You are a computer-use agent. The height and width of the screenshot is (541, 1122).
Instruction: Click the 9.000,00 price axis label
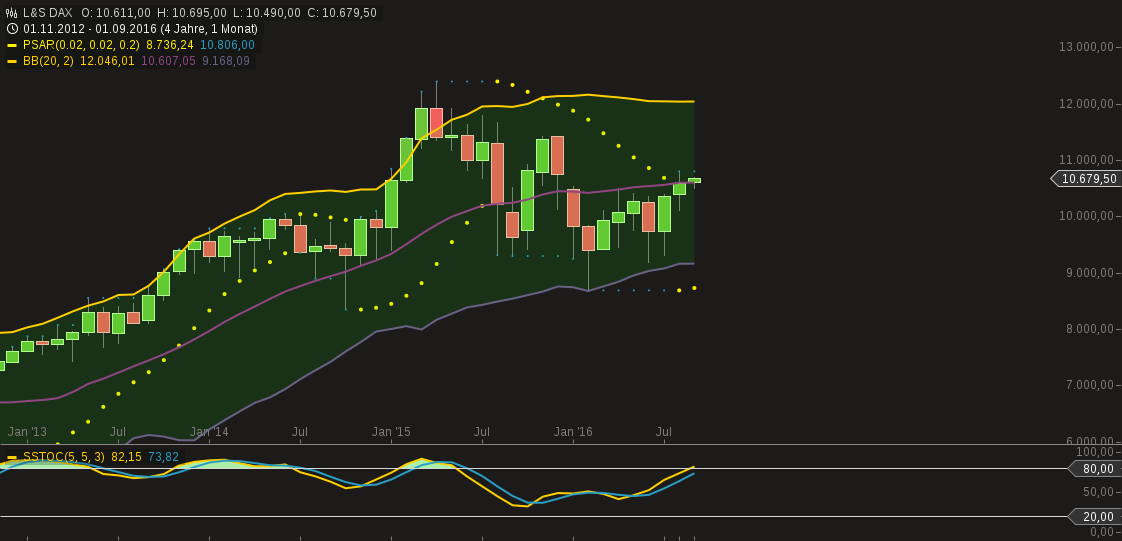coord(1089,273)
